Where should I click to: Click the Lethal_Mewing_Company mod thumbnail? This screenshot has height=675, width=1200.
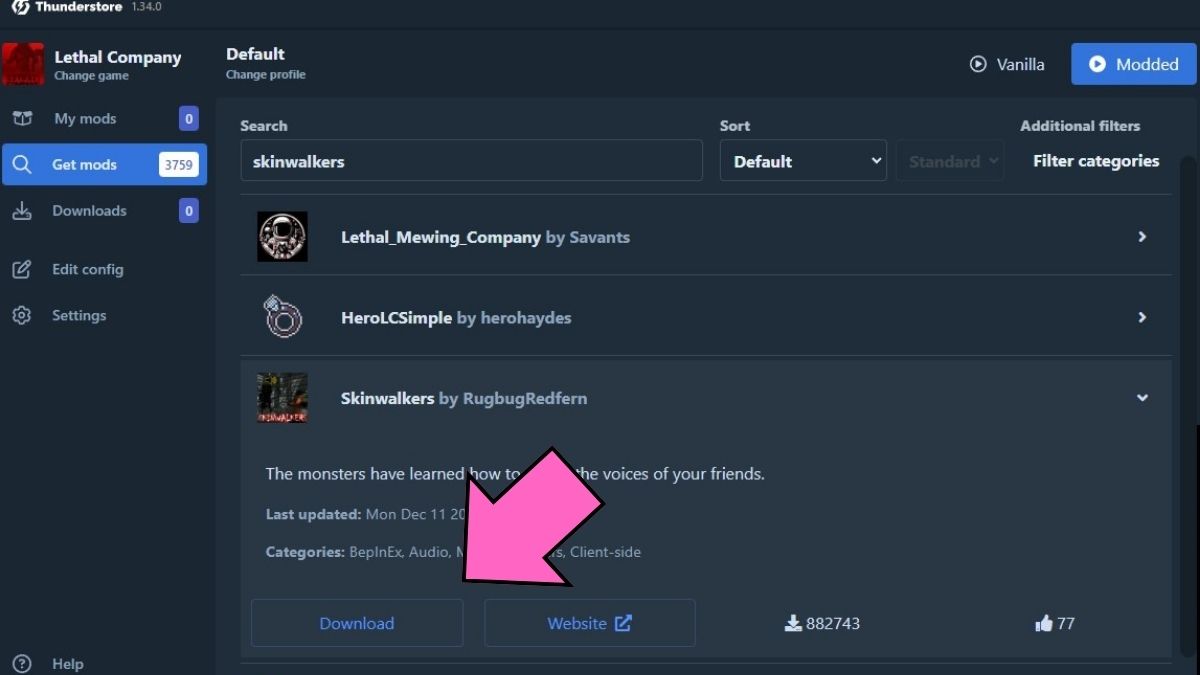click(282, 237)
